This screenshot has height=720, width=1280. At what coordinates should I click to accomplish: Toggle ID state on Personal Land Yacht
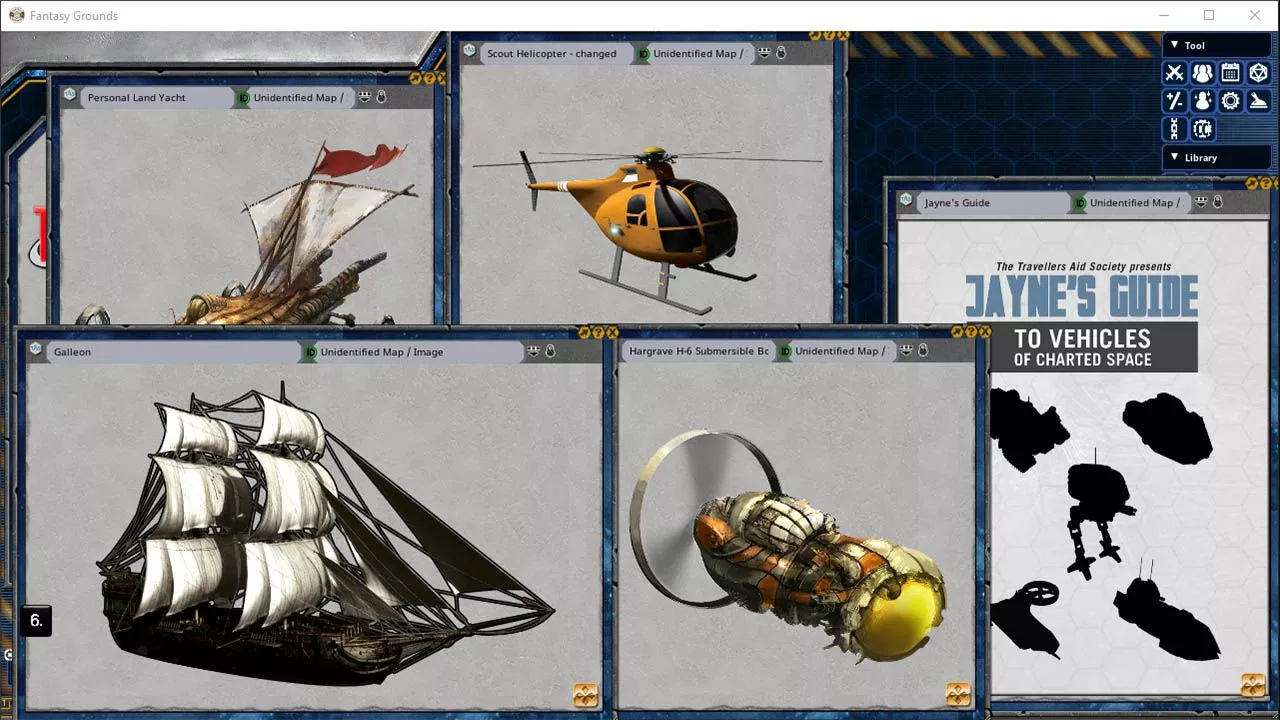243,98
